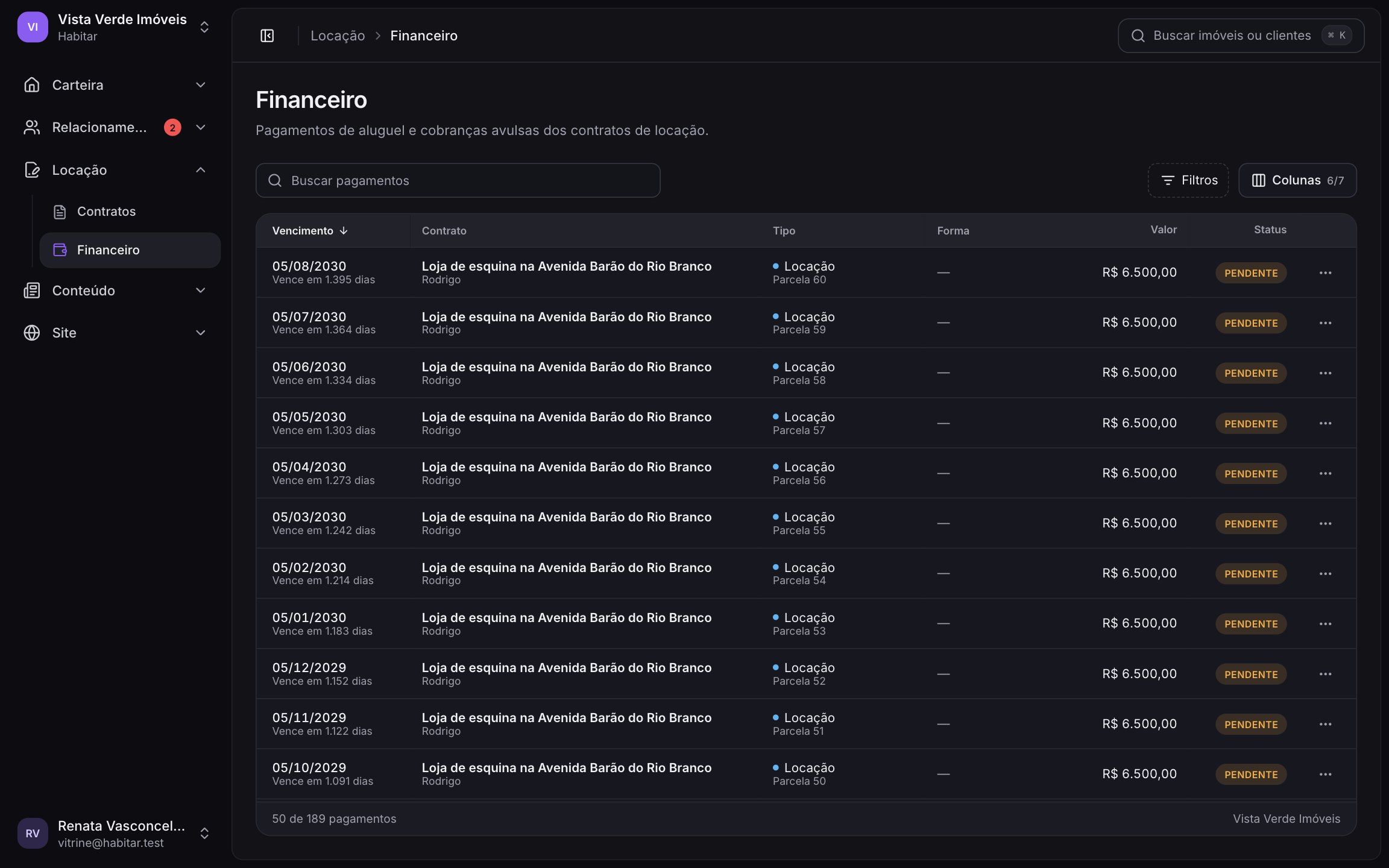Screen dimensions: 1389x868
Task: Collapse the sidebar with the panel toggle icon
Action: [x=267, y=36]
